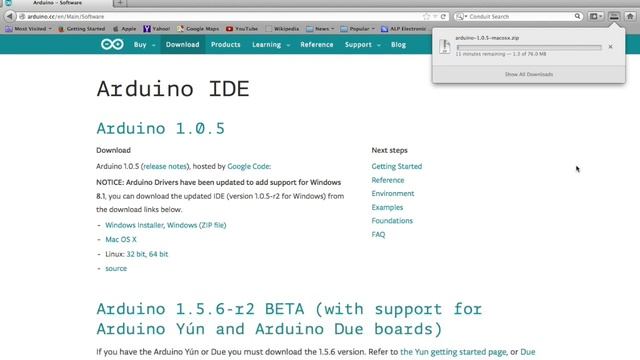640x360 pixels.
Task: Open the FAQ link
Action: [378, 234]
